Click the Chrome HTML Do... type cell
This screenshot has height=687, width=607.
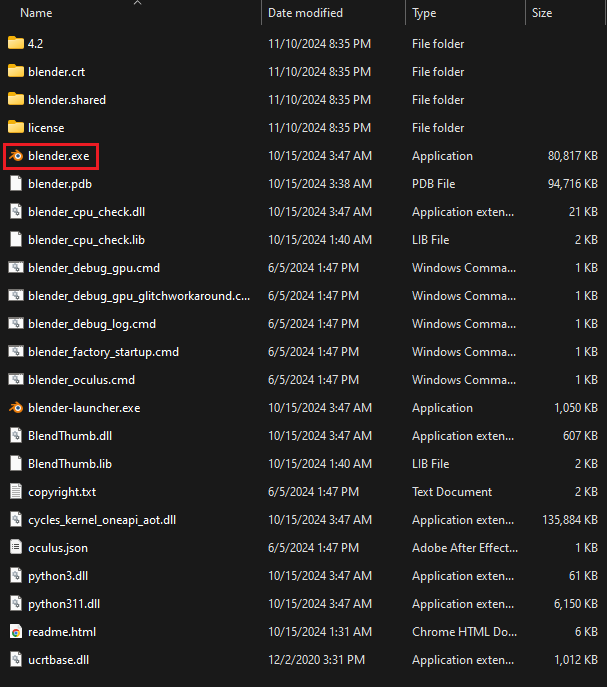(x=464, y=632)
